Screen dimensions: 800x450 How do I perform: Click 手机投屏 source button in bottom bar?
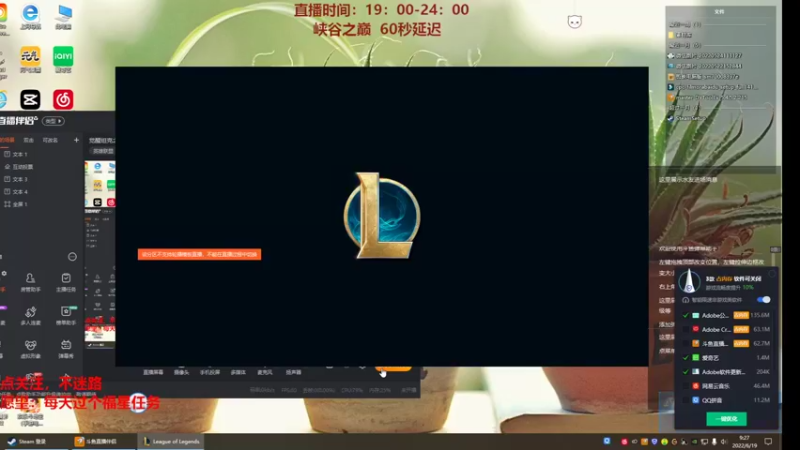point(210,372)
